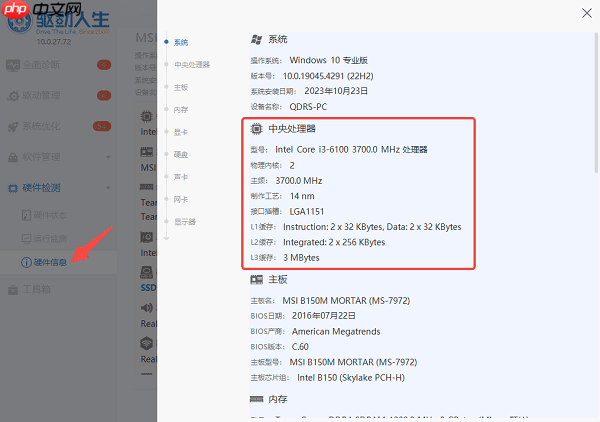Click version number 10.0.19045.4291 (22H2)

pos(328,76)
